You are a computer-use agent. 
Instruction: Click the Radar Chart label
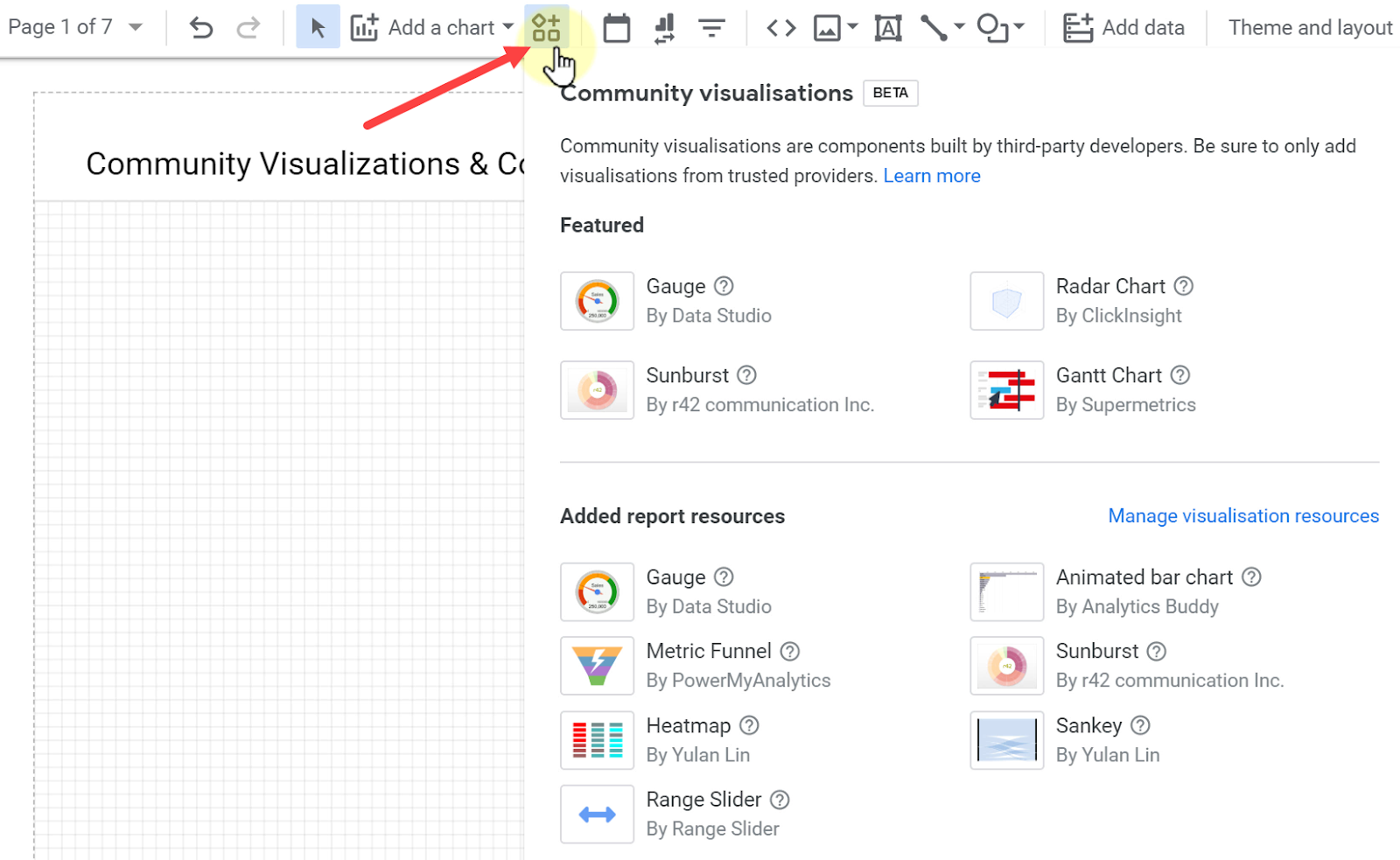(1110, 286)
